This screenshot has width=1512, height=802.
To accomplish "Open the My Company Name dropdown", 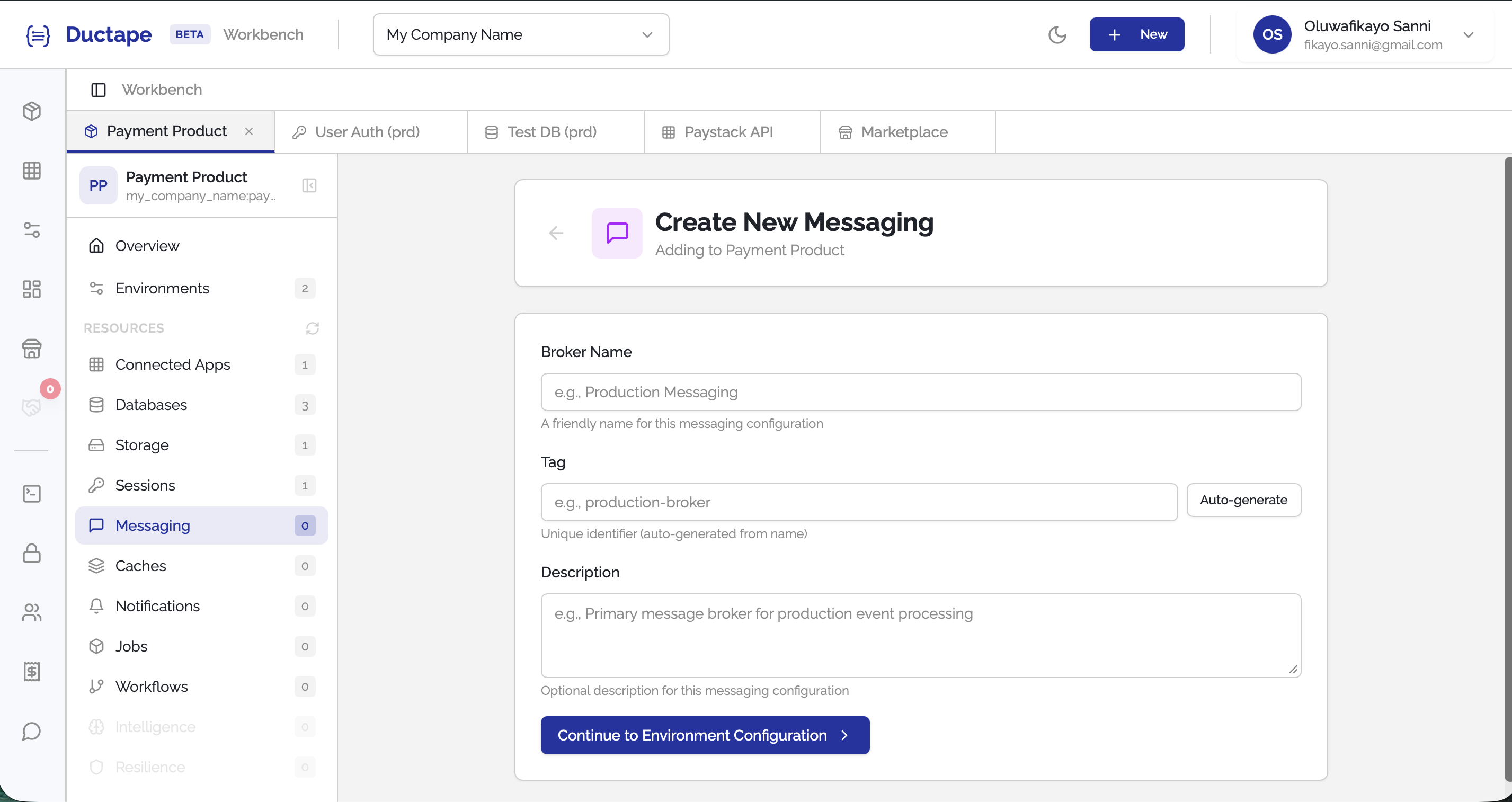I will [520, 34].
